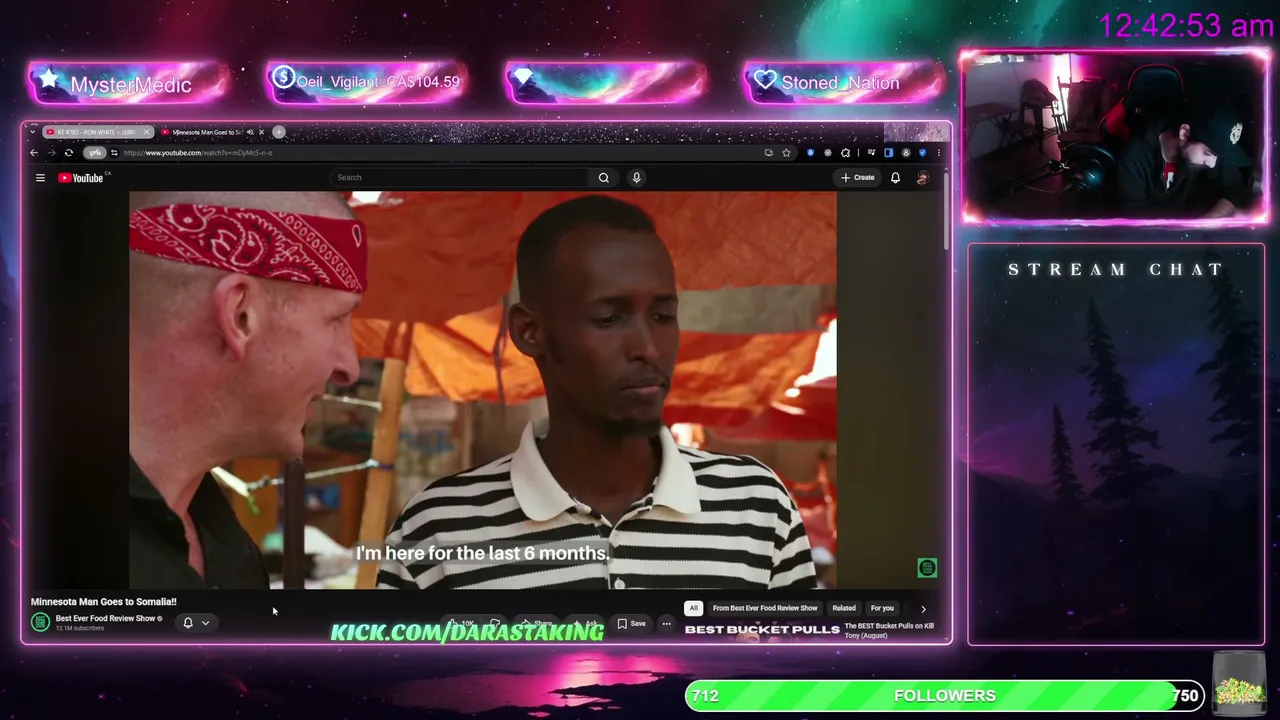
Task: Reload the YouTube page
Action: tap(68, 153)
